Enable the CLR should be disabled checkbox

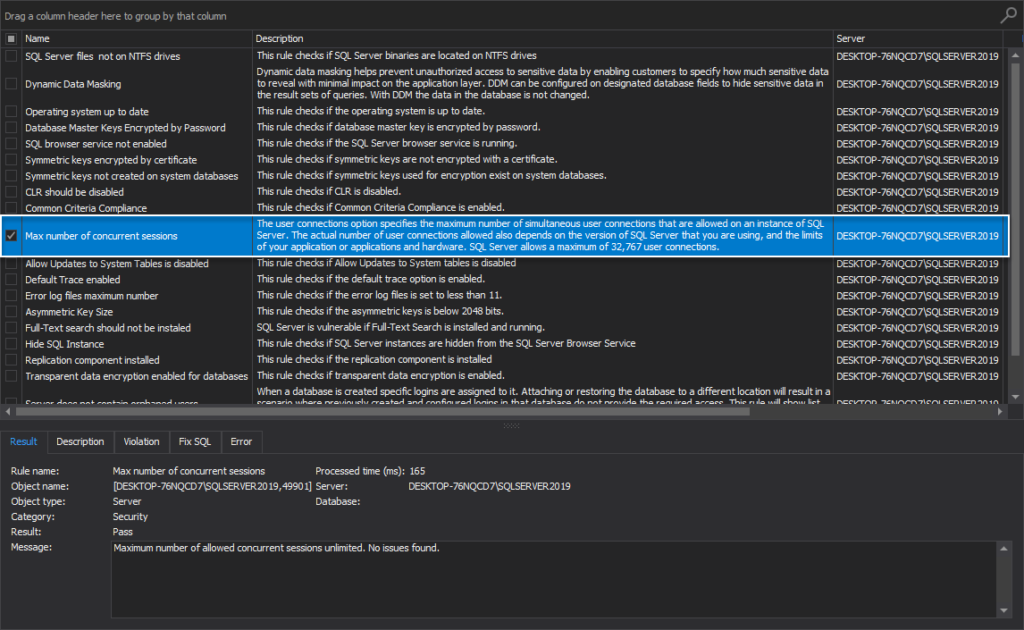(x=9, y=191)
